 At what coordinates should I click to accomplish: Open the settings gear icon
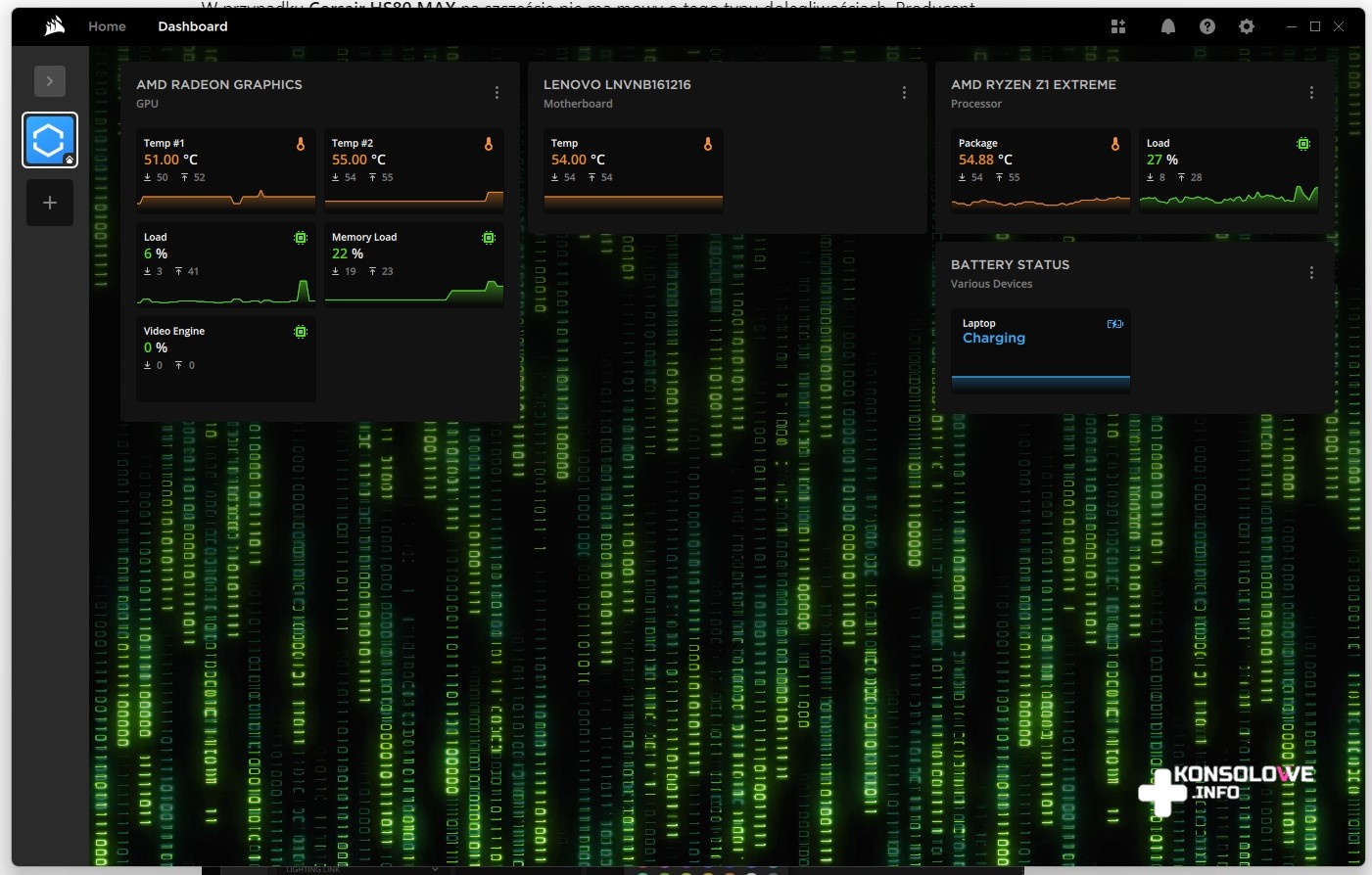(x=1246, y=26)
